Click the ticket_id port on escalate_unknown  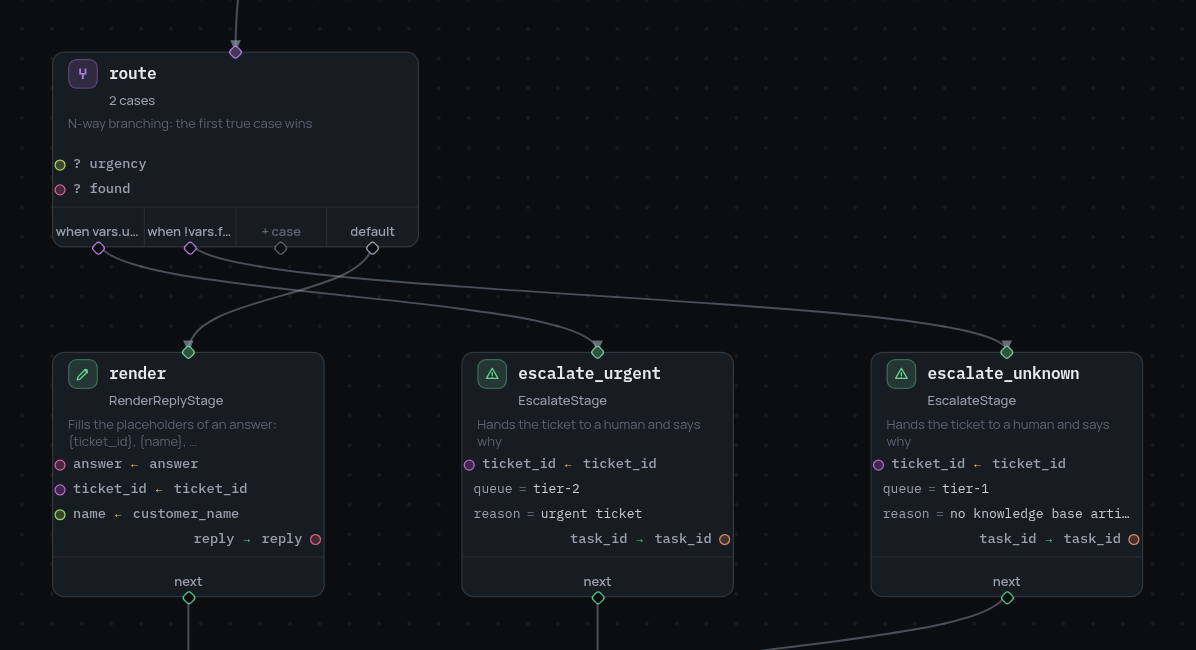879,465
